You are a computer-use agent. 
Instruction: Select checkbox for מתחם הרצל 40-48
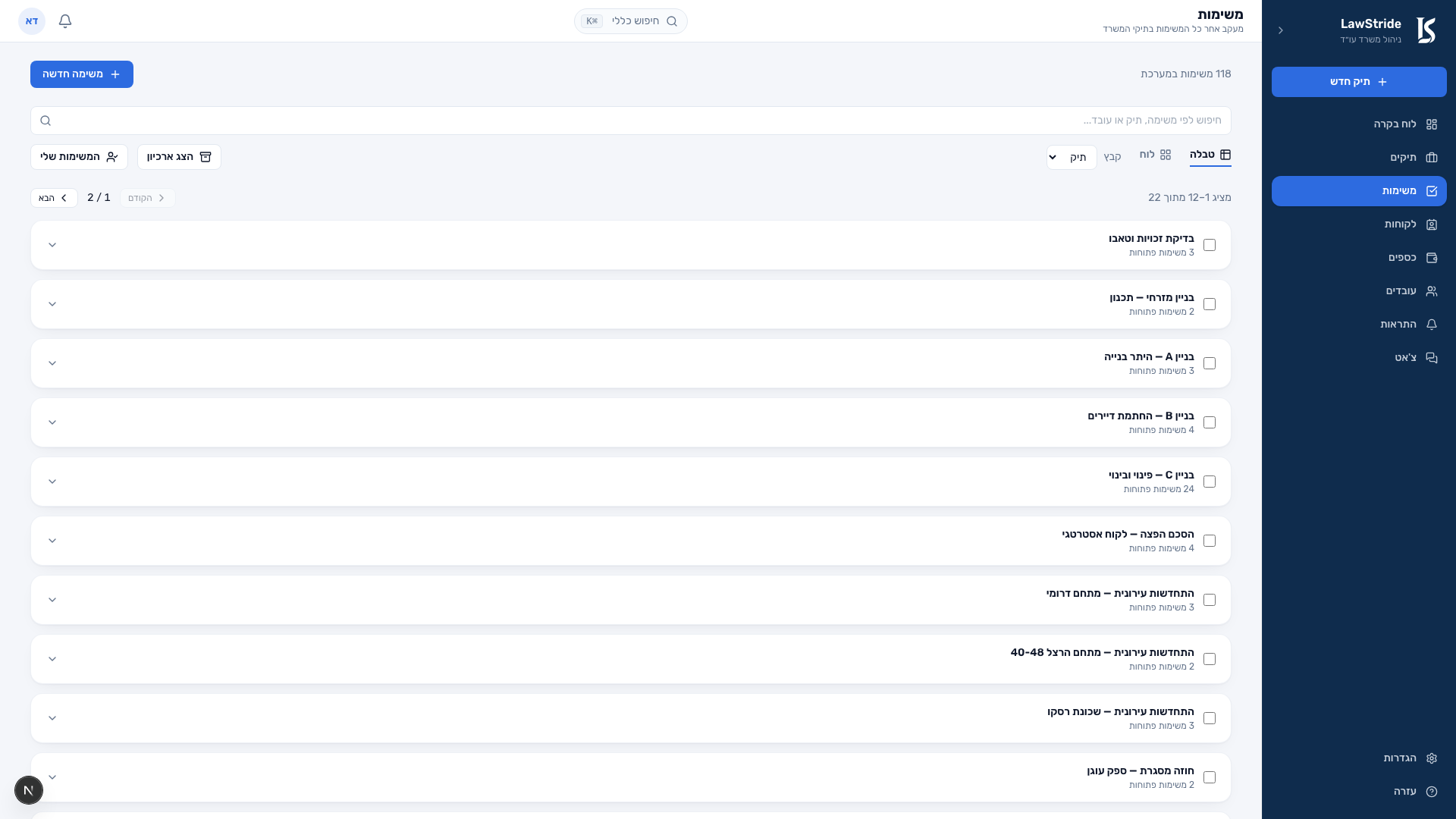1210,659
